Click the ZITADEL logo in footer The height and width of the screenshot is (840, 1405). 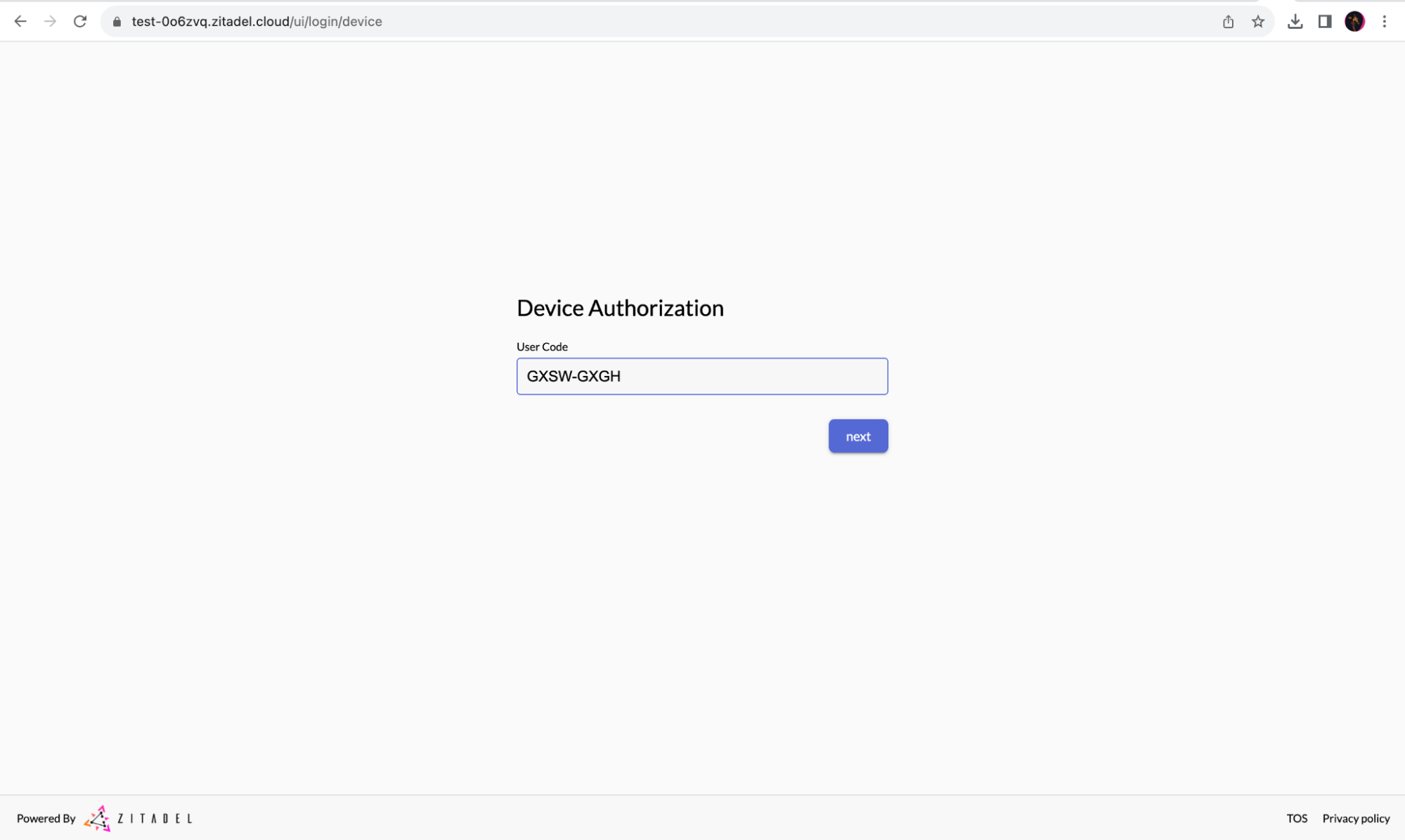(x=98, y=818)
